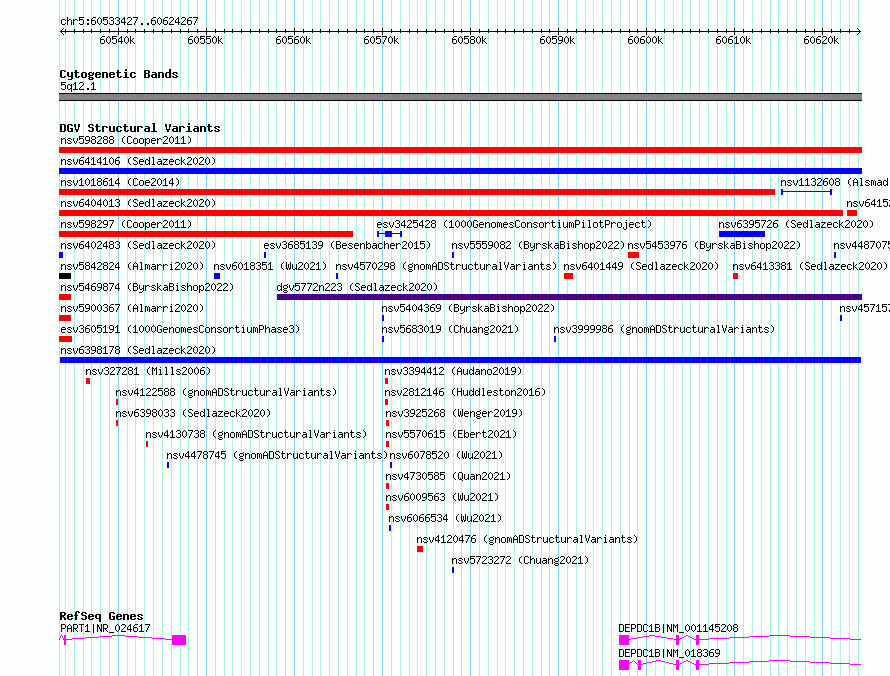
Task: Select the PART1 magenta exon block
Action: [179, 640]
